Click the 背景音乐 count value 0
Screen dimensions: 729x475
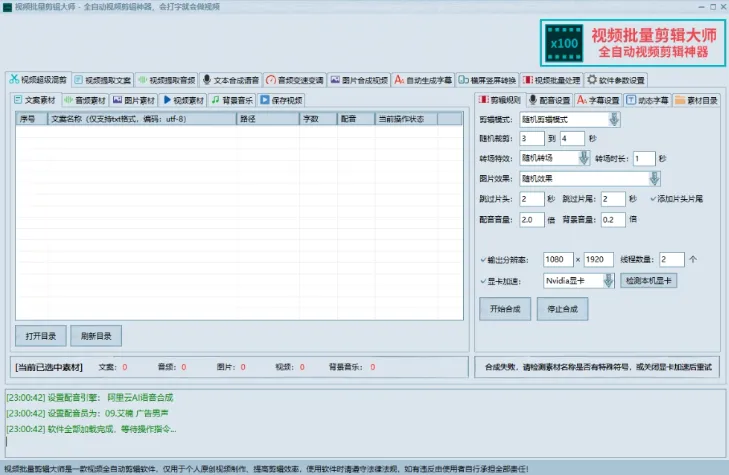[373, 367]
